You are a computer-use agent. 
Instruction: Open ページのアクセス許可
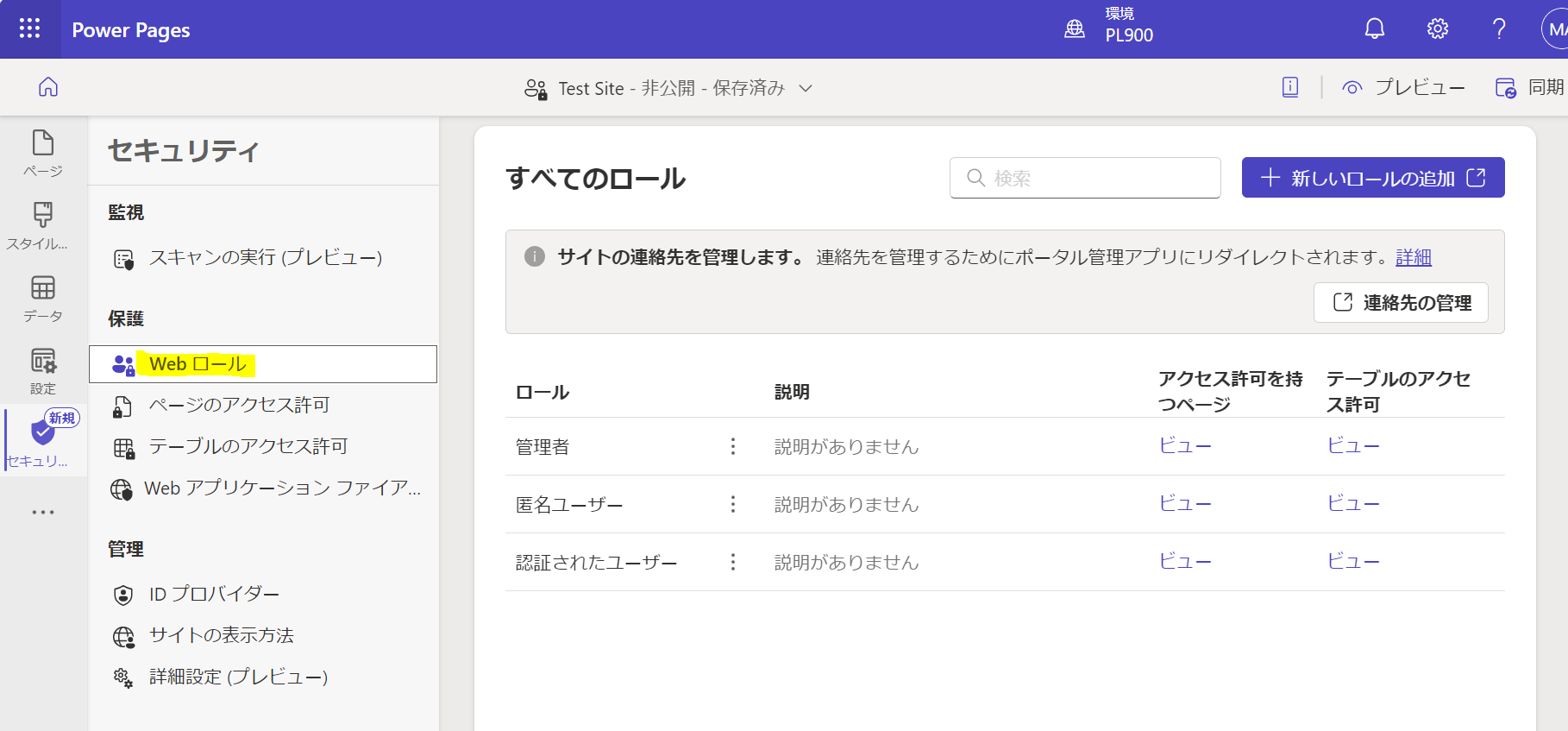264,405
